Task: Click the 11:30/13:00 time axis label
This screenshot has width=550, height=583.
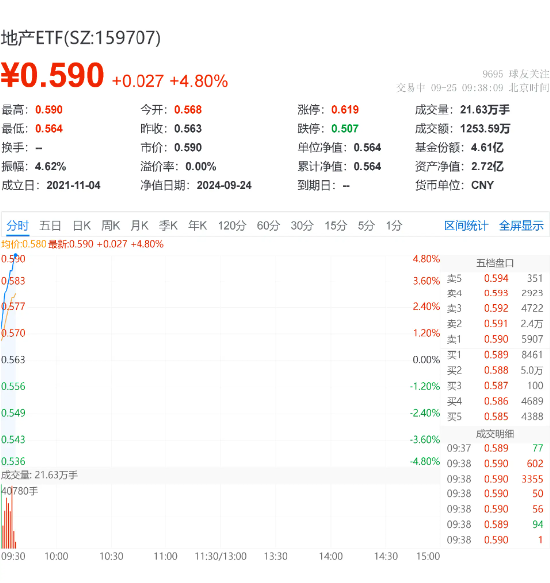Action: (x=221, y=556)
